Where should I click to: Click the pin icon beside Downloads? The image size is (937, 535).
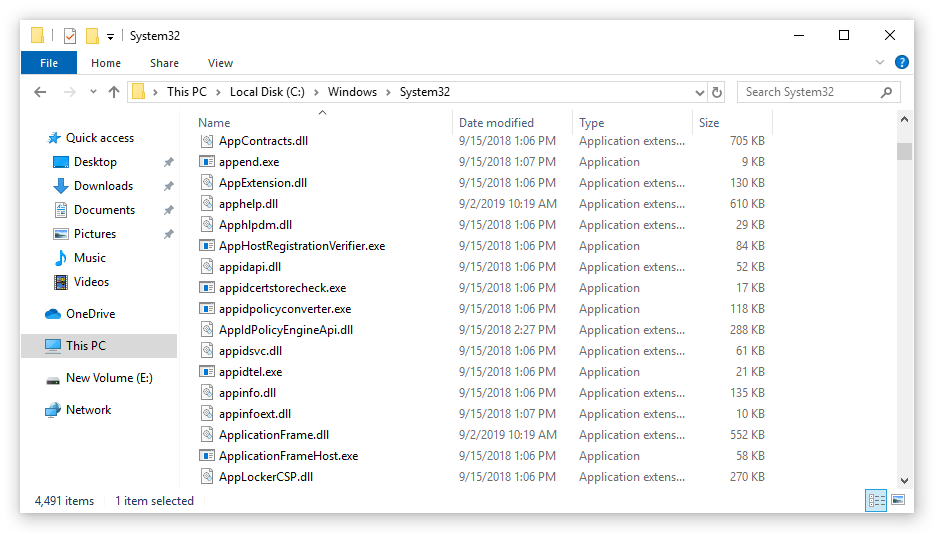pos(169,186)
